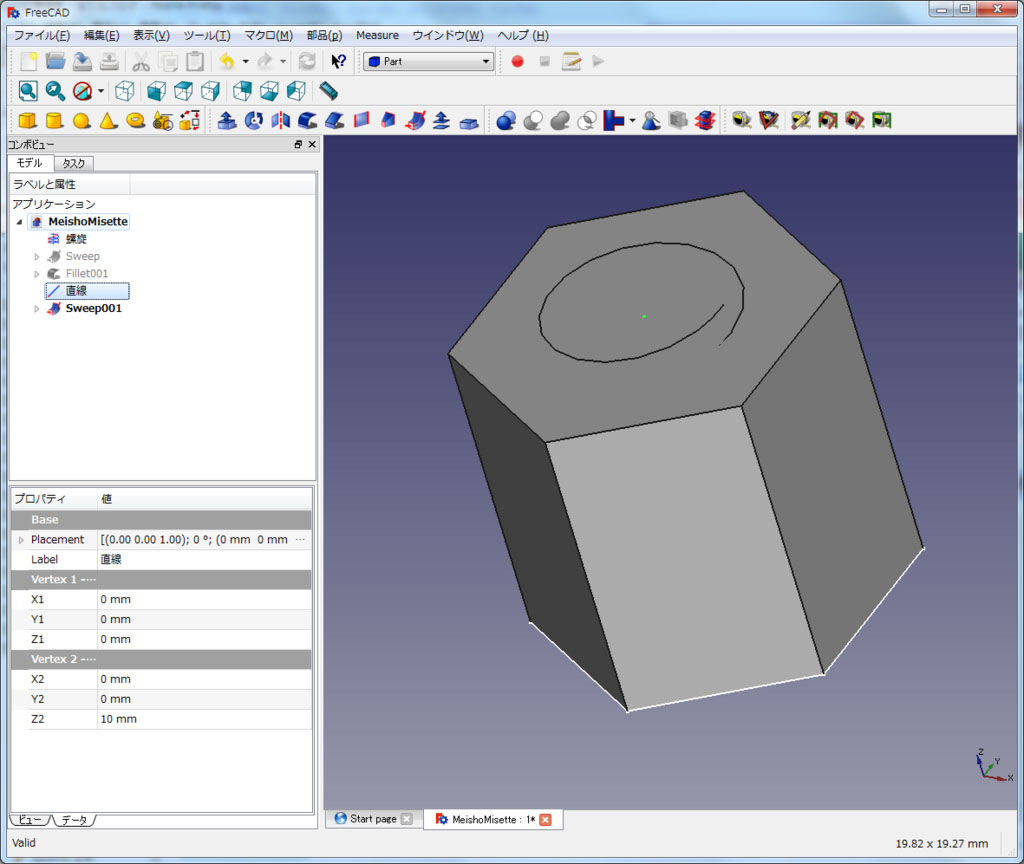This screenshot has width=1024, height=864.
Task: Create a cone primitive
Action: (x=108, y=120)
